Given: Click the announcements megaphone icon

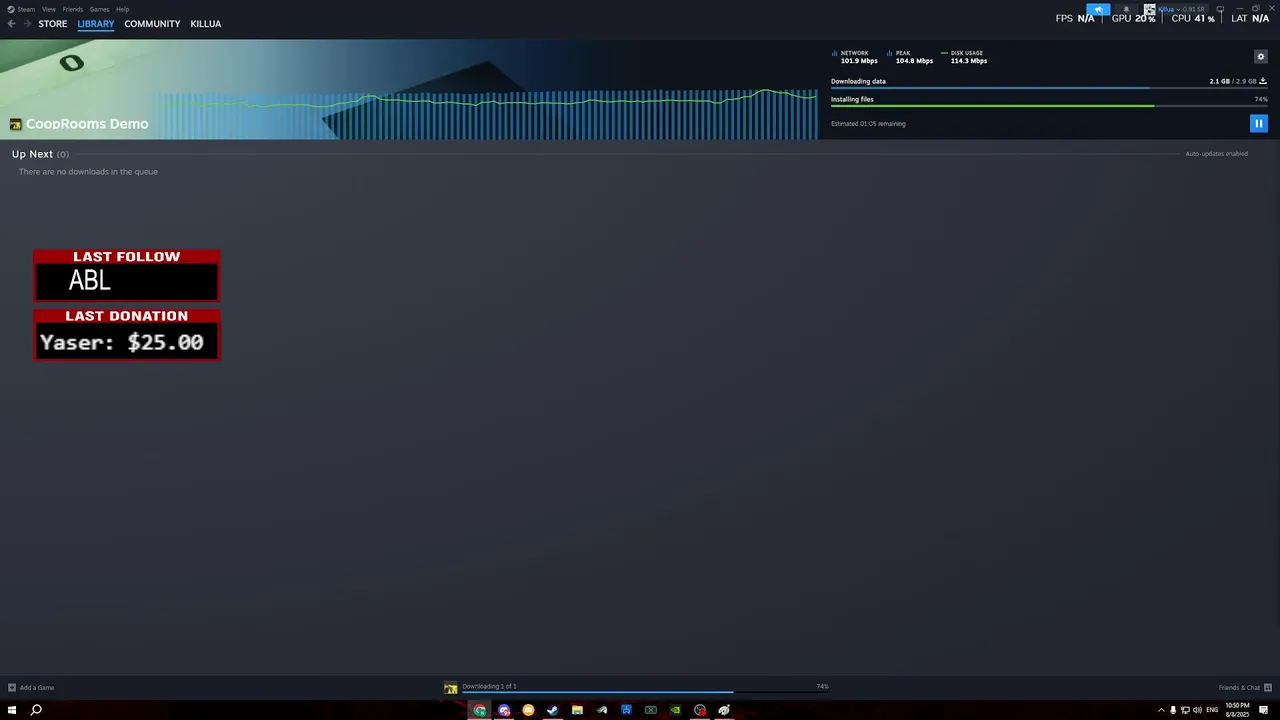Looking at the screenshot, I should (1098, 9).
